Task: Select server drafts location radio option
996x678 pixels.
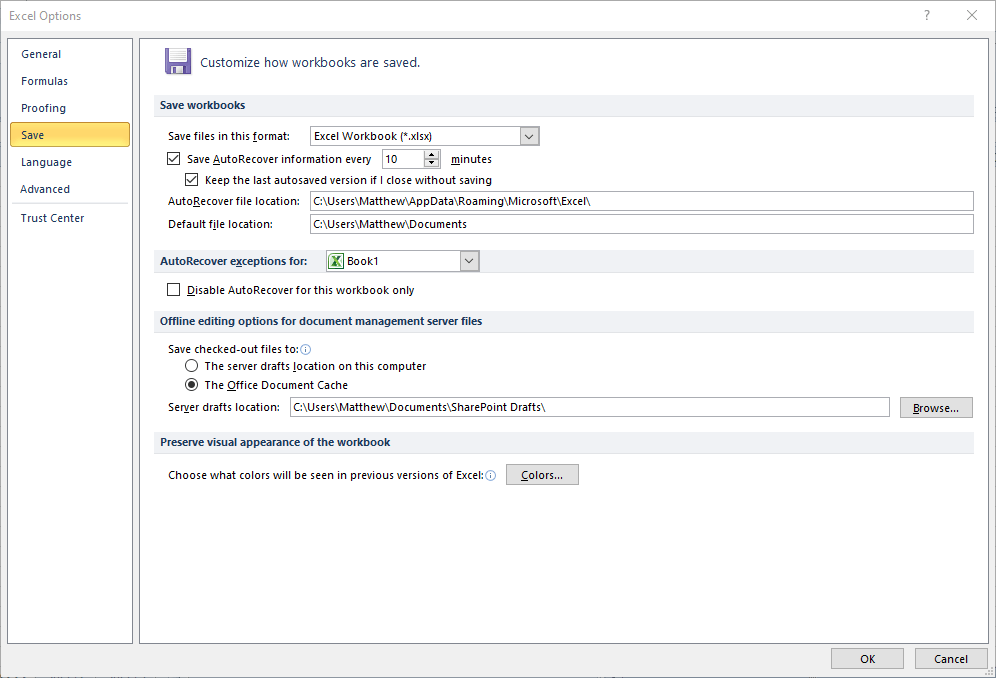Action: tap(191, 366)
